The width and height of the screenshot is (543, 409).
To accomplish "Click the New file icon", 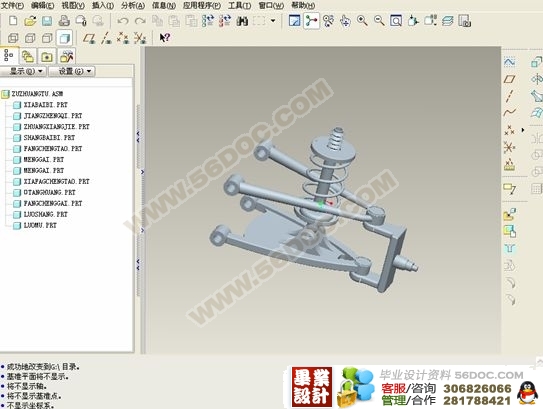I will pyautogui.click(x=13, y=21).
